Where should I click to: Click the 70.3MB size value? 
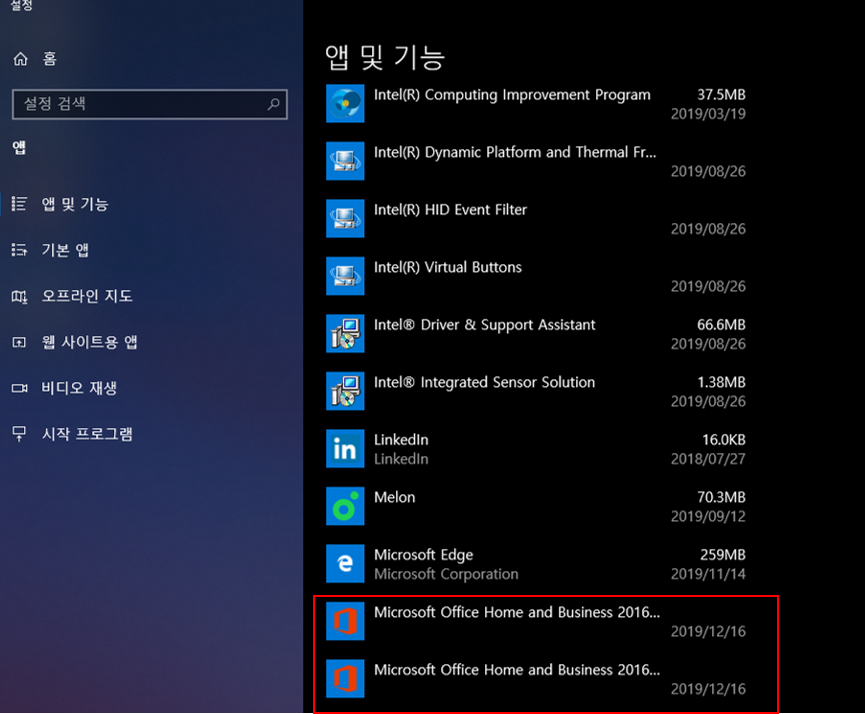click(721, 497)
